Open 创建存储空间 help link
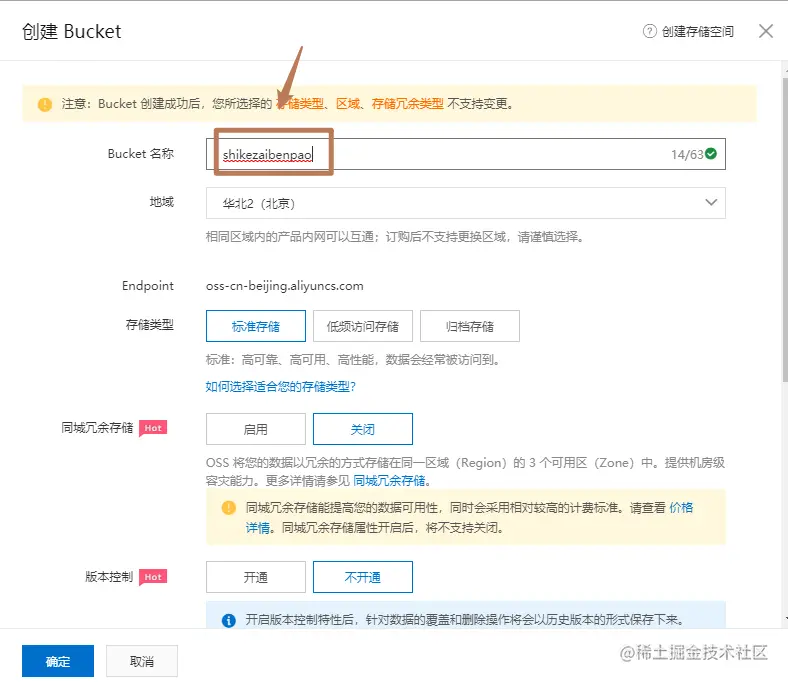The image size is (788, 682). pyautogui.click(x=697, y=32)
